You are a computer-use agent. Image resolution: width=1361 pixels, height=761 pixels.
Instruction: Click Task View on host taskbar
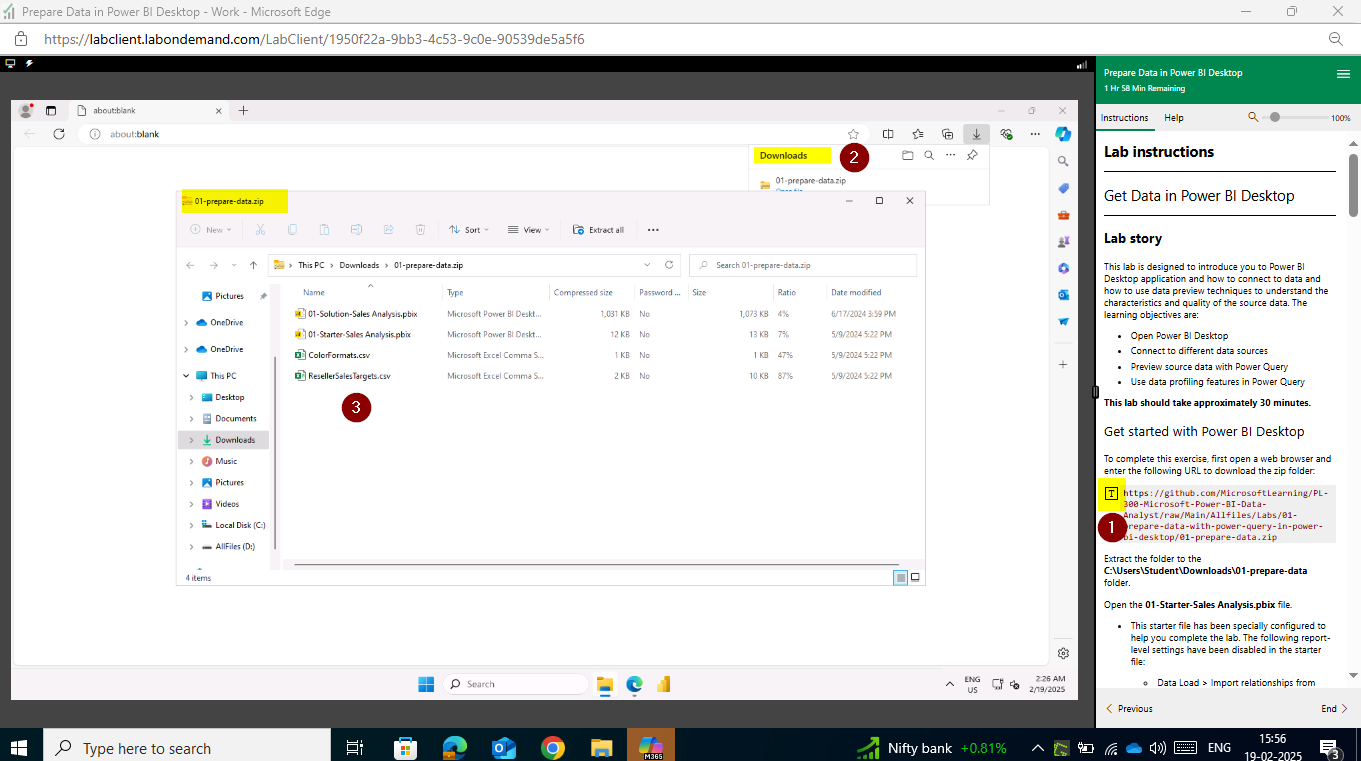[355, 747]
